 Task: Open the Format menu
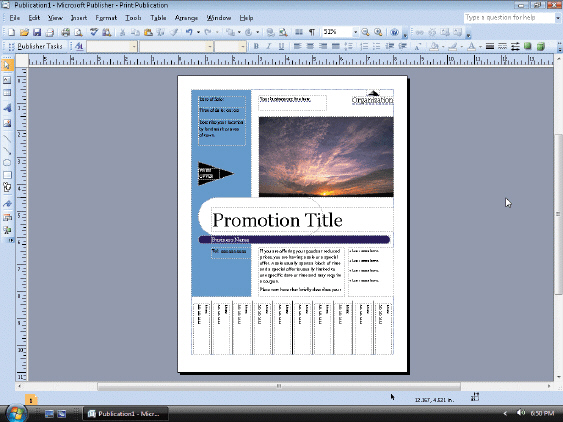pyautogui.click(x=106, y=18)
